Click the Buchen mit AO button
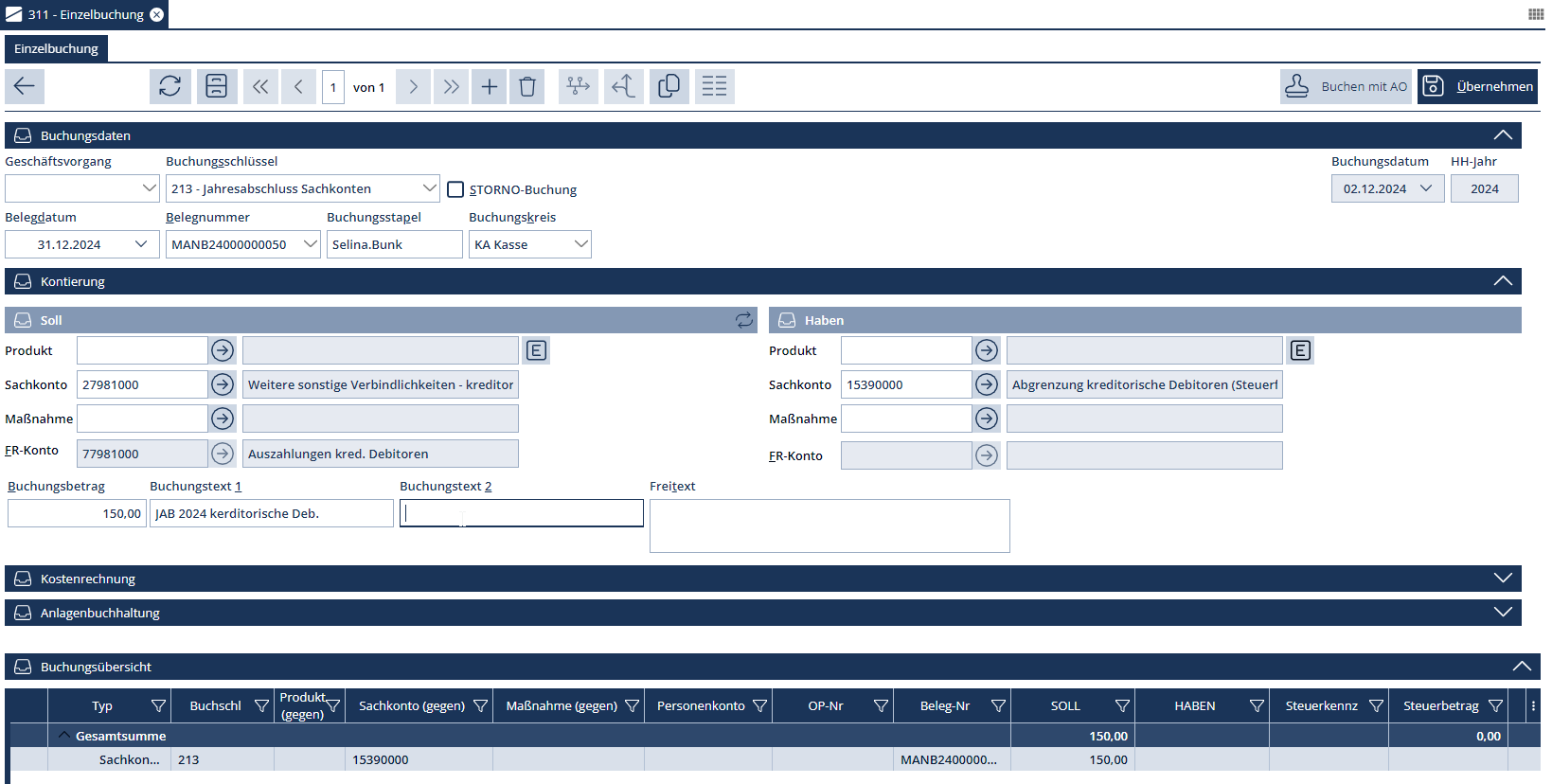Image resolution: width=1552 pixels, height=784 pixels. click(x=1346, y=86)
